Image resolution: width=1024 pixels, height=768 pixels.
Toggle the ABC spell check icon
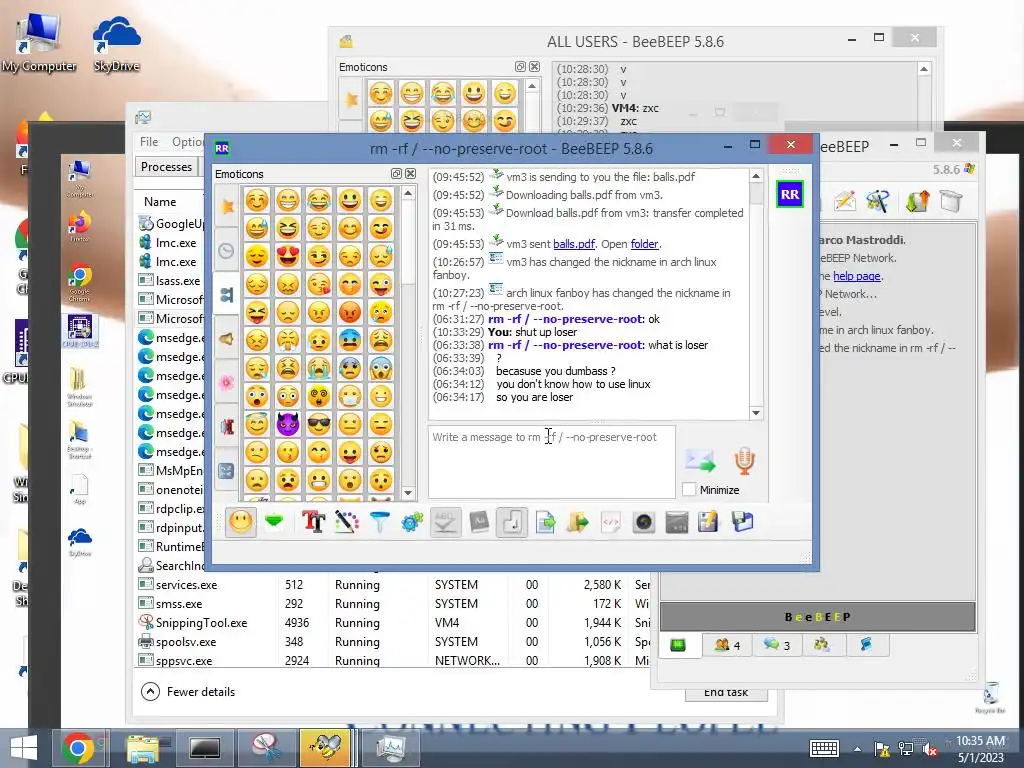point(445,522)
